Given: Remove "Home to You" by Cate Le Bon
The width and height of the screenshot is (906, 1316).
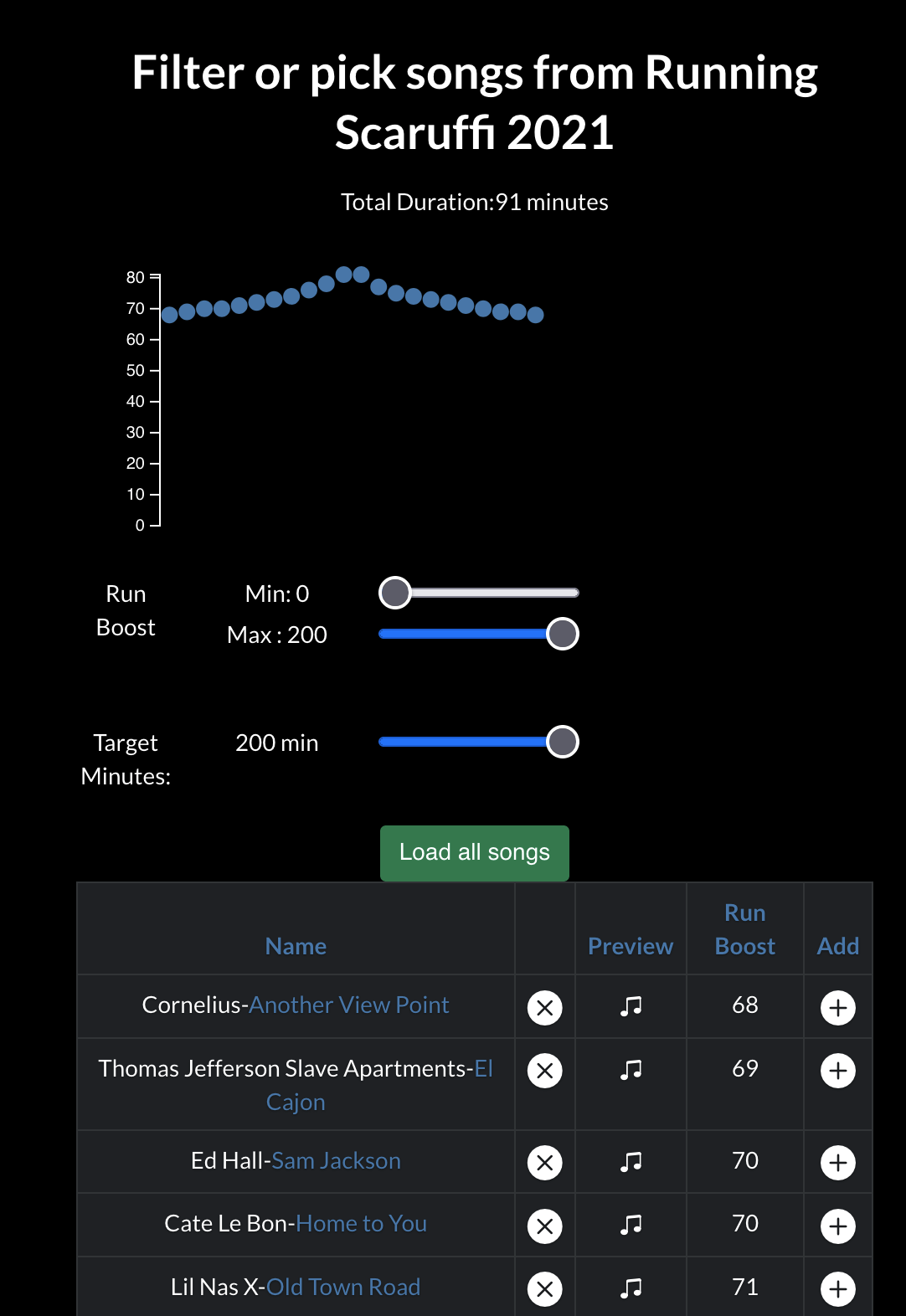Looking at the screenshot, I should (544, 1225).
